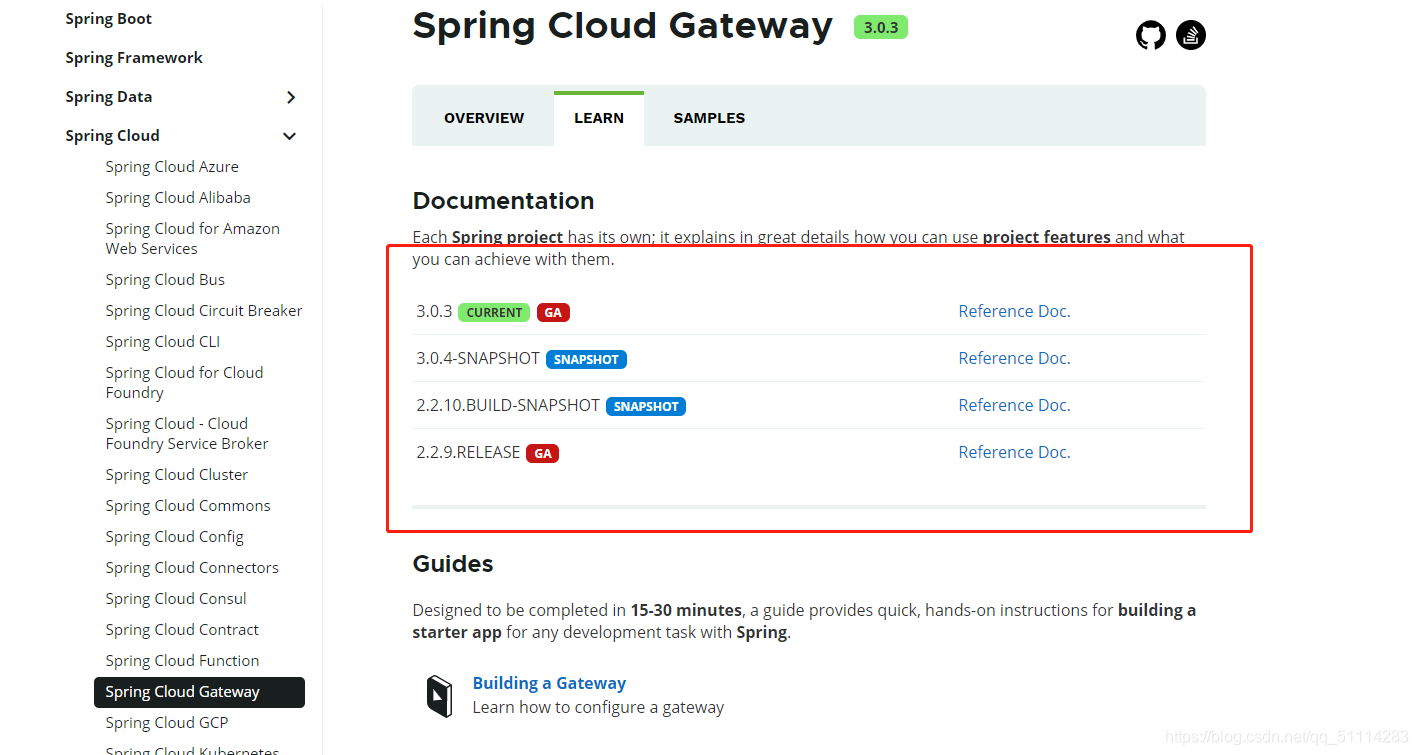The image size is (1418, 755).
Task: Open the Spring Data sidebar entry
Action: pos(109,97)
